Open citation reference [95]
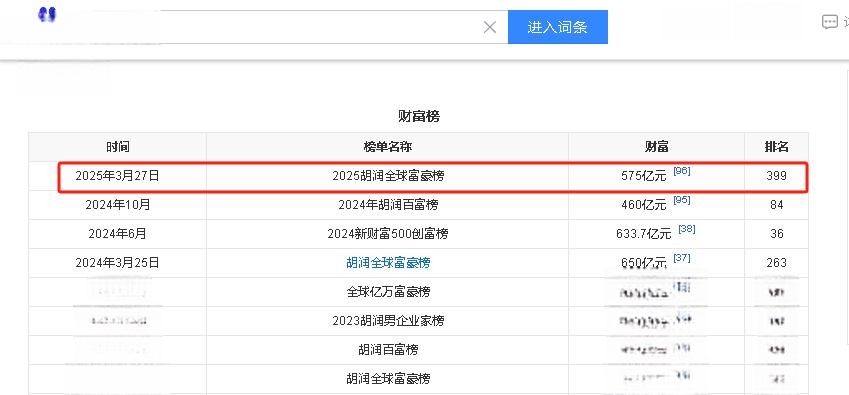 (x=682, y=200)
